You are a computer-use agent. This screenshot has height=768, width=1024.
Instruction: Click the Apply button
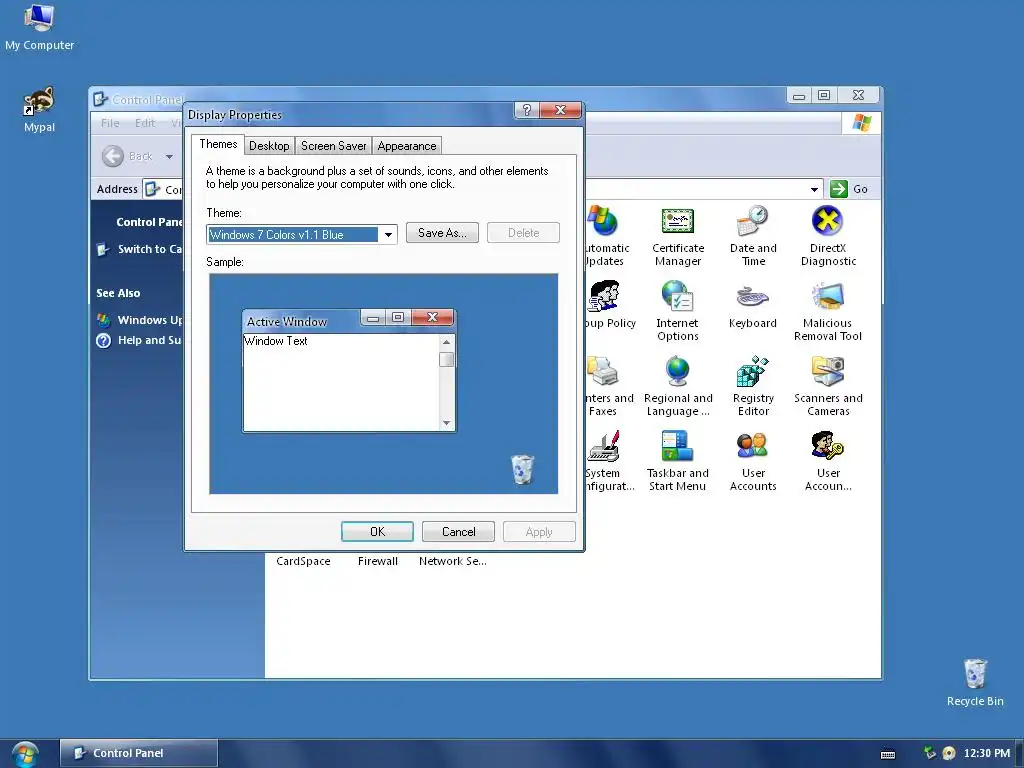(539, 532)
